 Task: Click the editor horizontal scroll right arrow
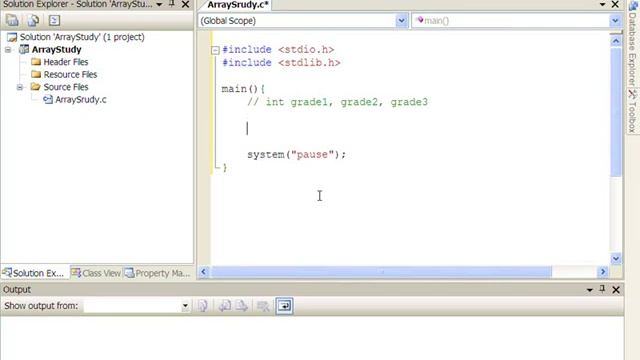click(603, 272)
